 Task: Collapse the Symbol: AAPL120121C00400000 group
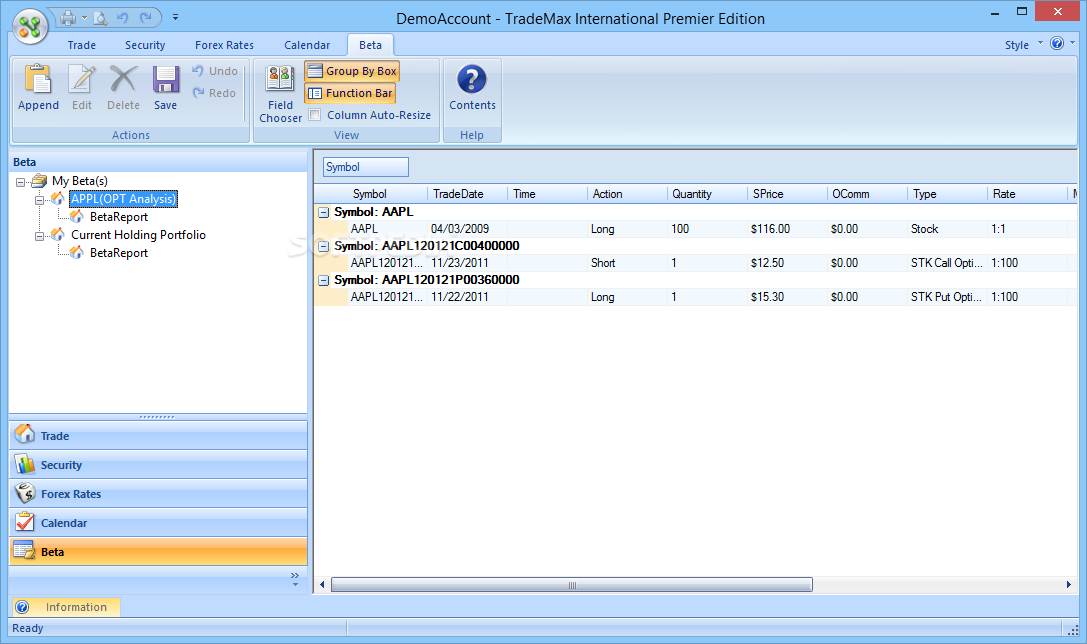coord(323,246)
